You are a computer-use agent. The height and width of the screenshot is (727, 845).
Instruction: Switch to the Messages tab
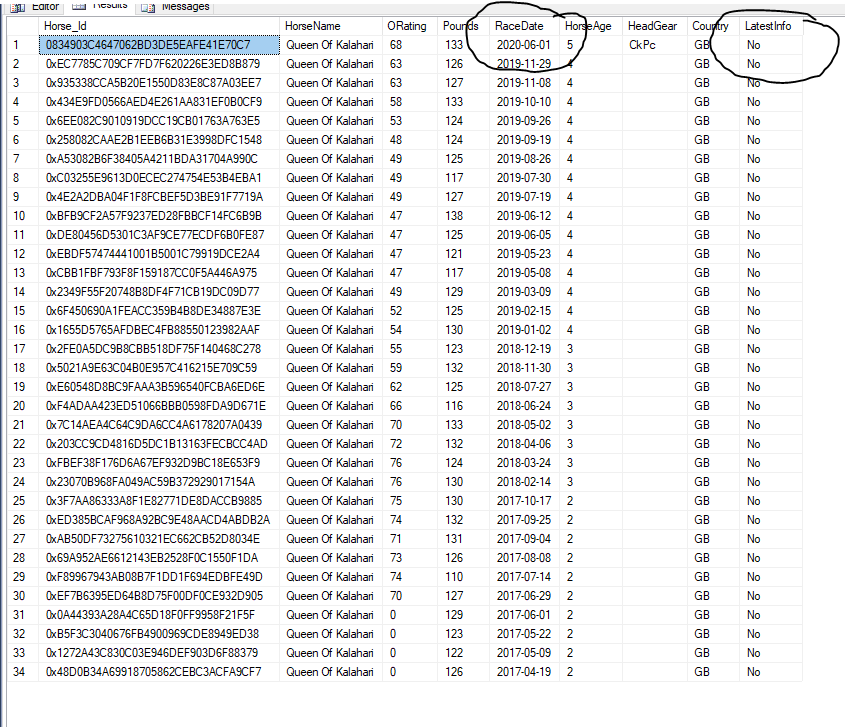click(176, 6)
